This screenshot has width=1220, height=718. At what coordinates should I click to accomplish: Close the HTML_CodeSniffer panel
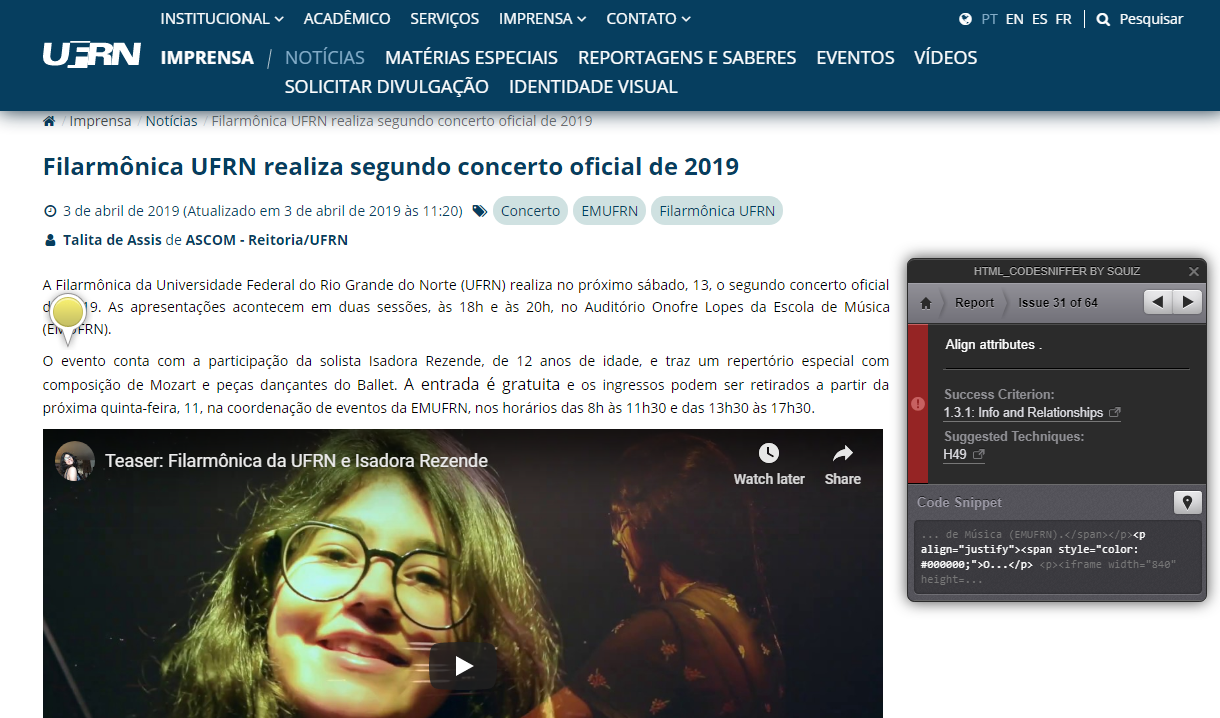[1193, 271]
